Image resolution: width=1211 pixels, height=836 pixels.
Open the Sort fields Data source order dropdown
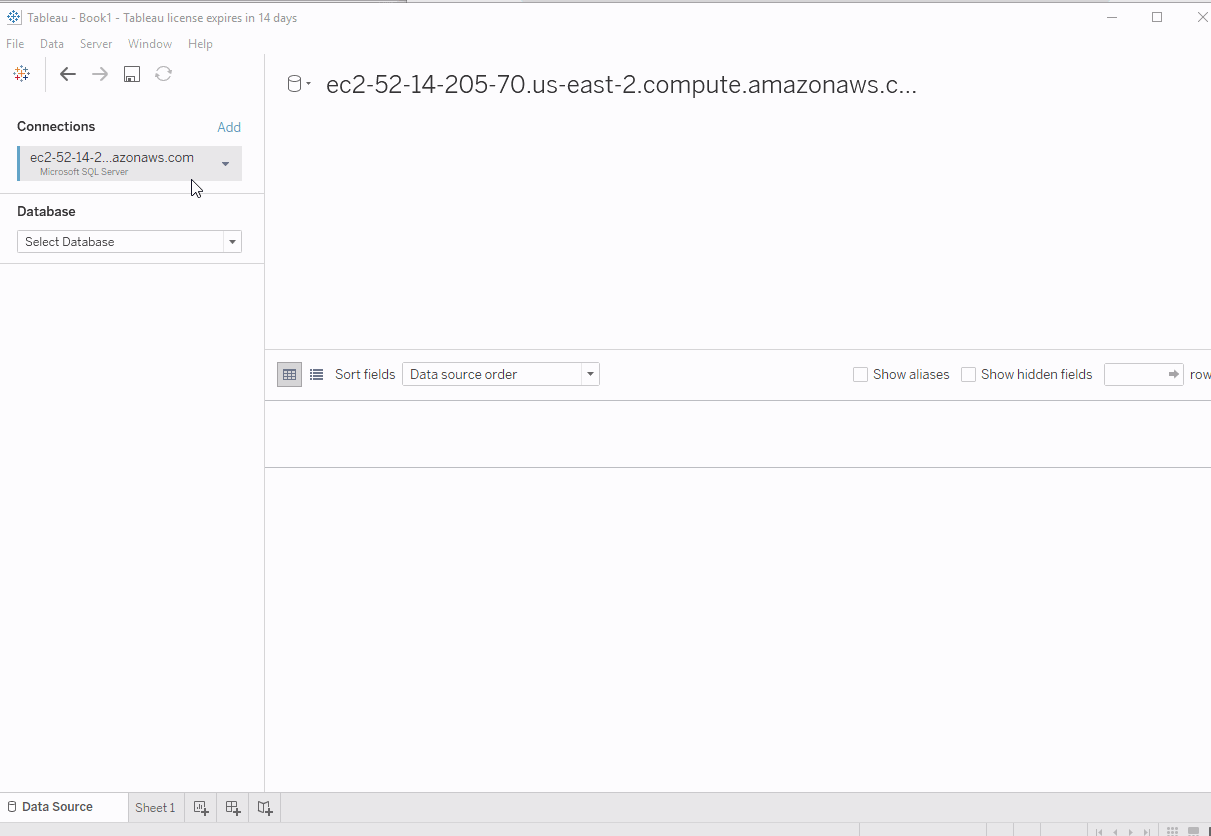[x=501, y=374]
